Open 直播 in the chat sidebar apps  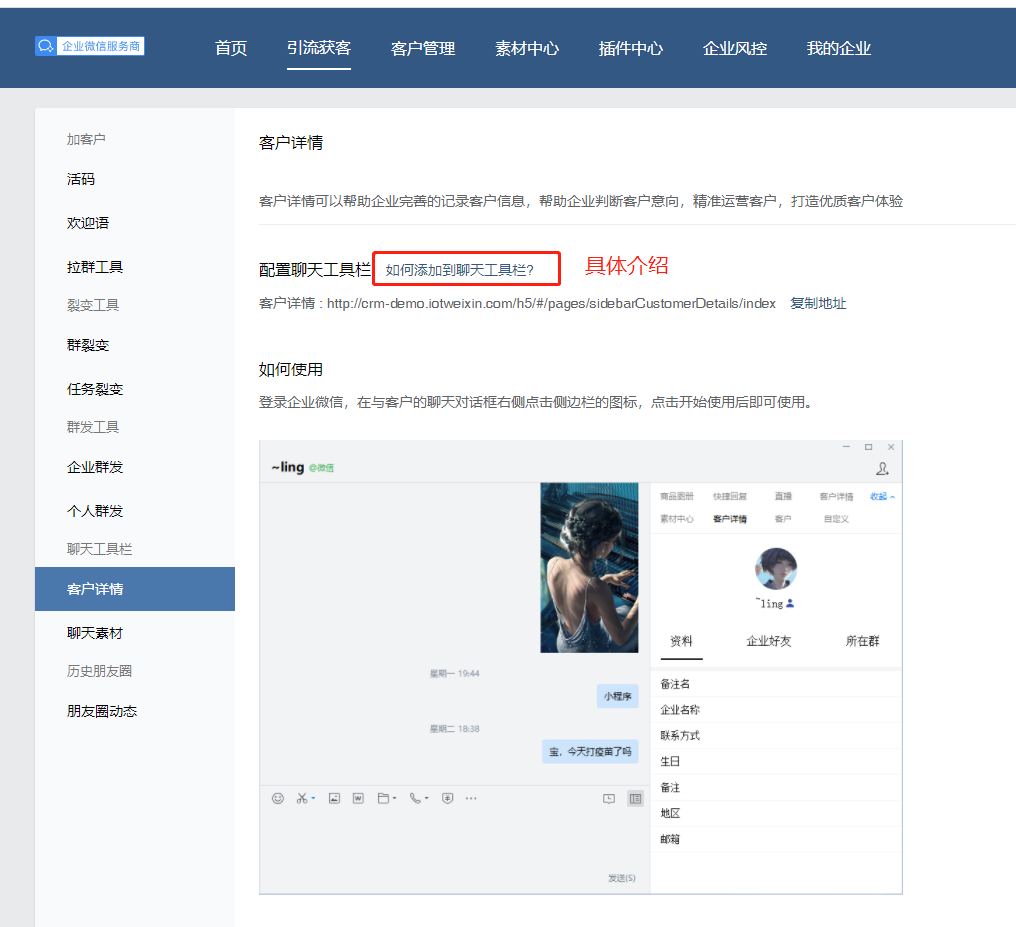[783, 496]
